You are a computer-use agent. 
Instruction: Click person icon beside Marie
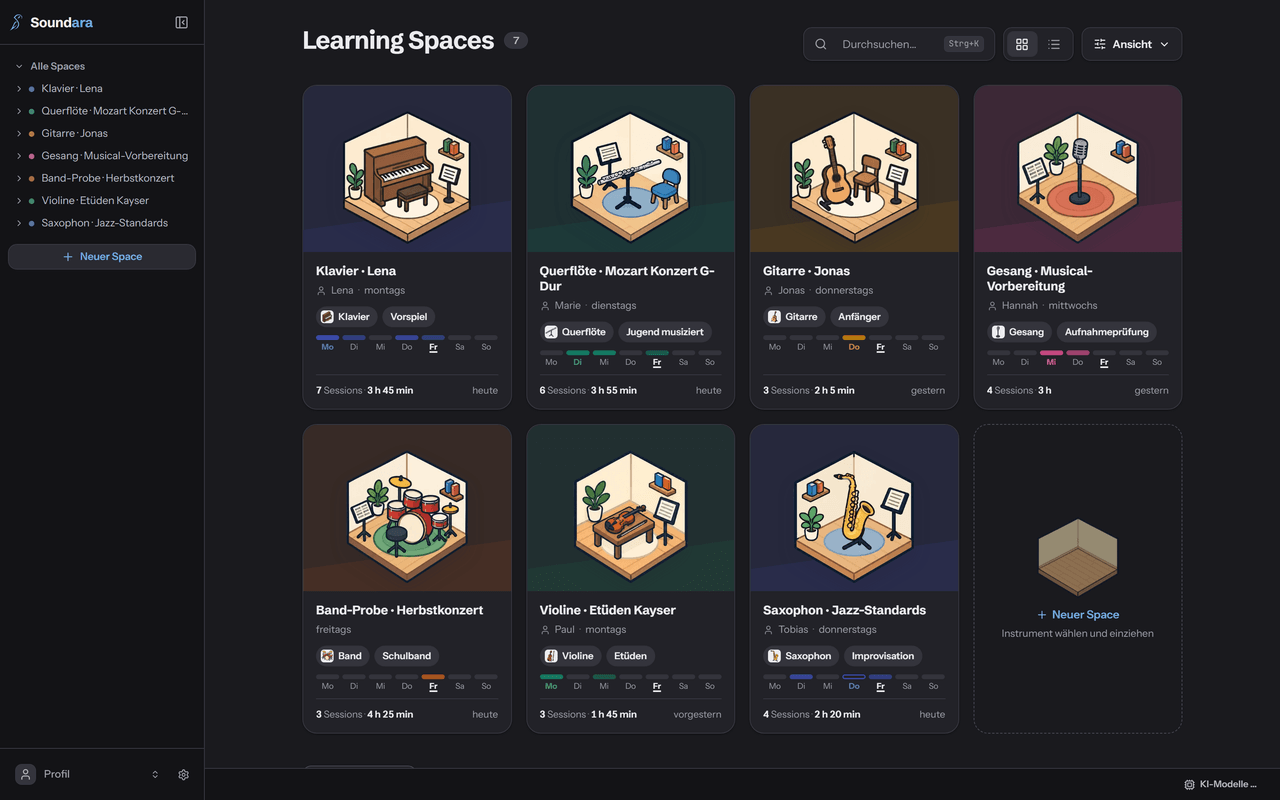pos(545,306)
